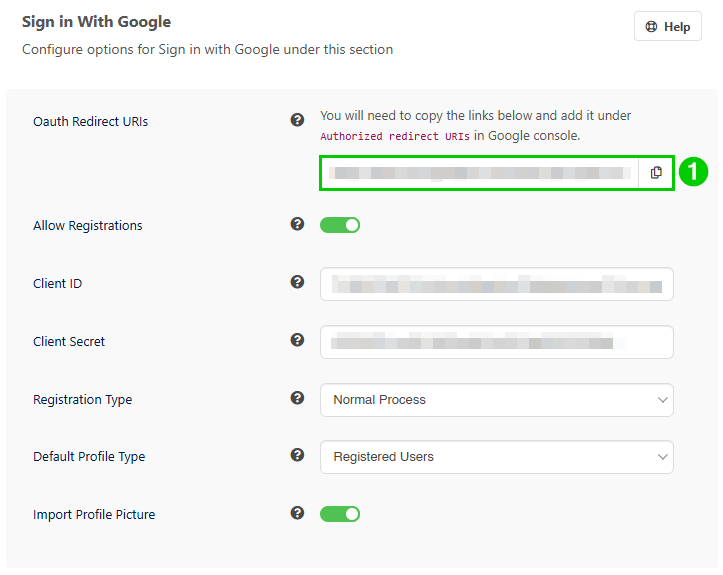Open Registration Type dropdown

pos(497,400)
